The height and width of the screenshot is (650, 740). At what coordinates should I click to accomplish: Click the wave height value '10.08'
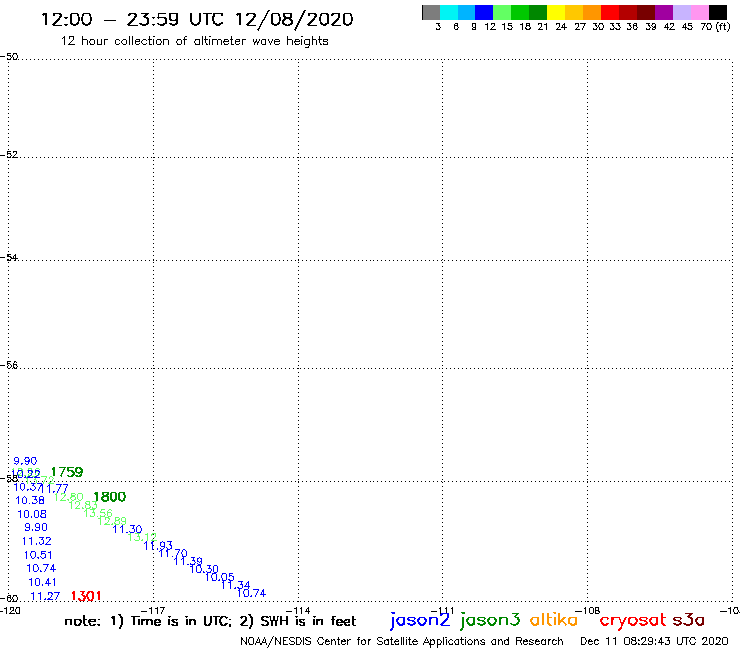click(x=32, y=514)
